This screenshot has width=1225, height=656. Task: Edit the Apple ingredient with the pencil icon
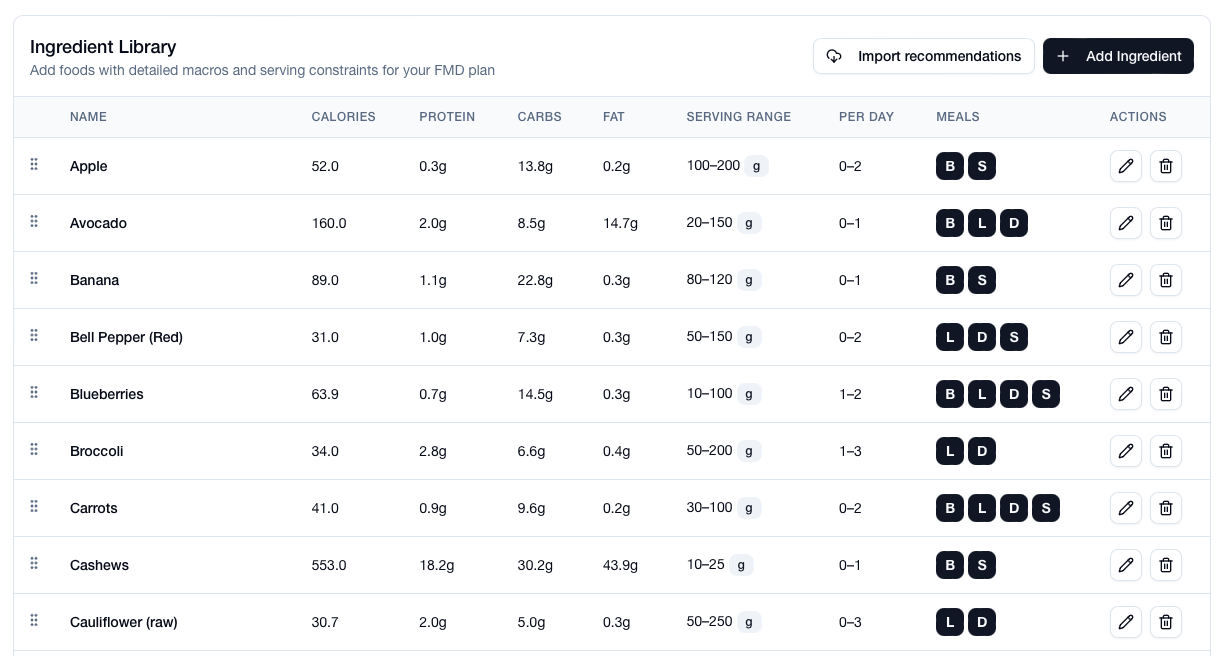point(1126,166)
